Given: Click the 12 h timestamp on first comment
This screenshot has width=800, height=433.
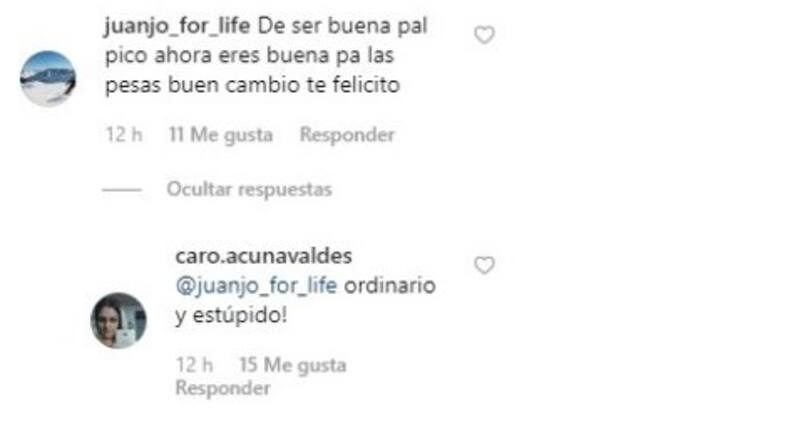Looking at the screenshot, I should 123,135.
